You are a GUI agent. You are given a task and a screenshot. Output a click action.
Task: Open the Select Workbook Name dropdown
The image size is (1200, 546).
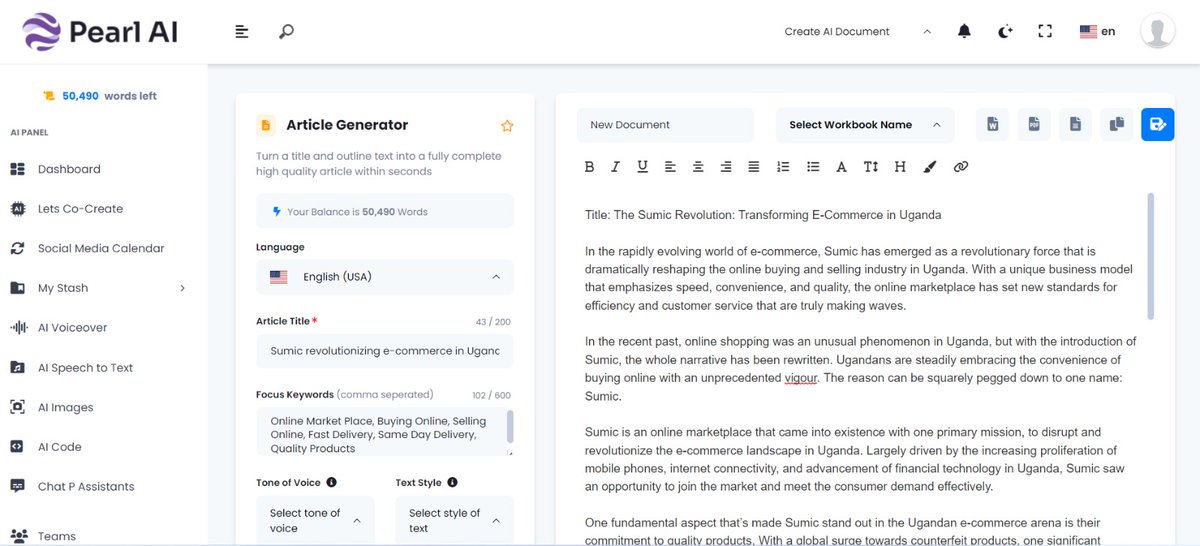coord(865,125)
